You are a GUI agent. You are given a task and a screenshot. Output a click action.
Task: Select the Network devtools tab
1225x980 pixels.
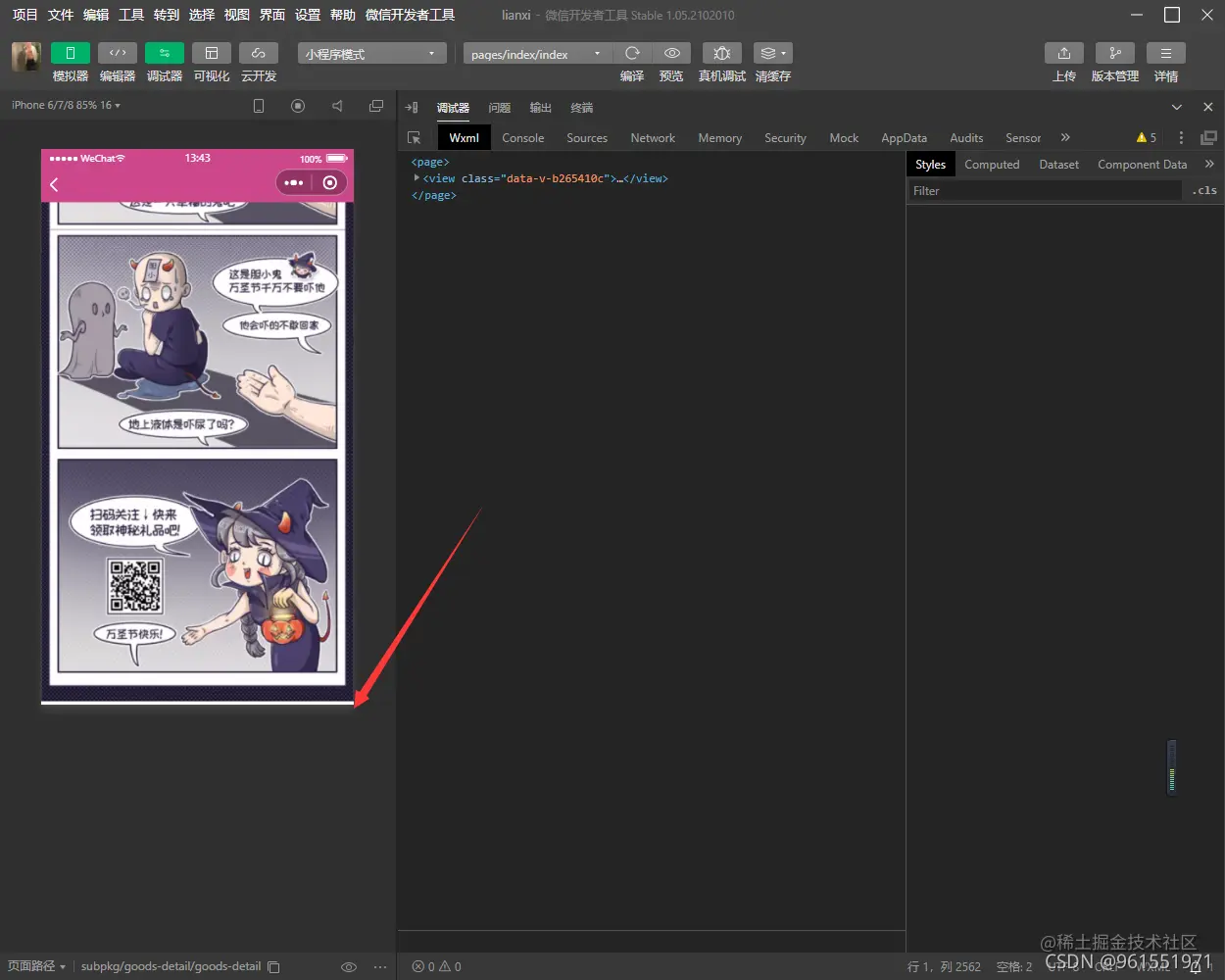click(x=653, y=138)
